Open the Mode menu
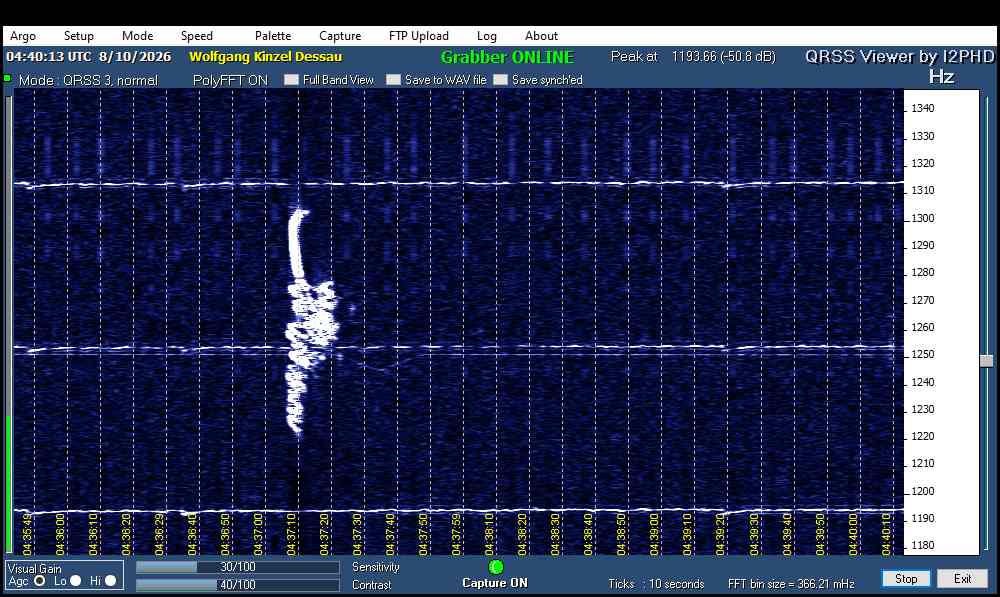The width and height of the screenshot is (1000, 597). click(137, 36)
